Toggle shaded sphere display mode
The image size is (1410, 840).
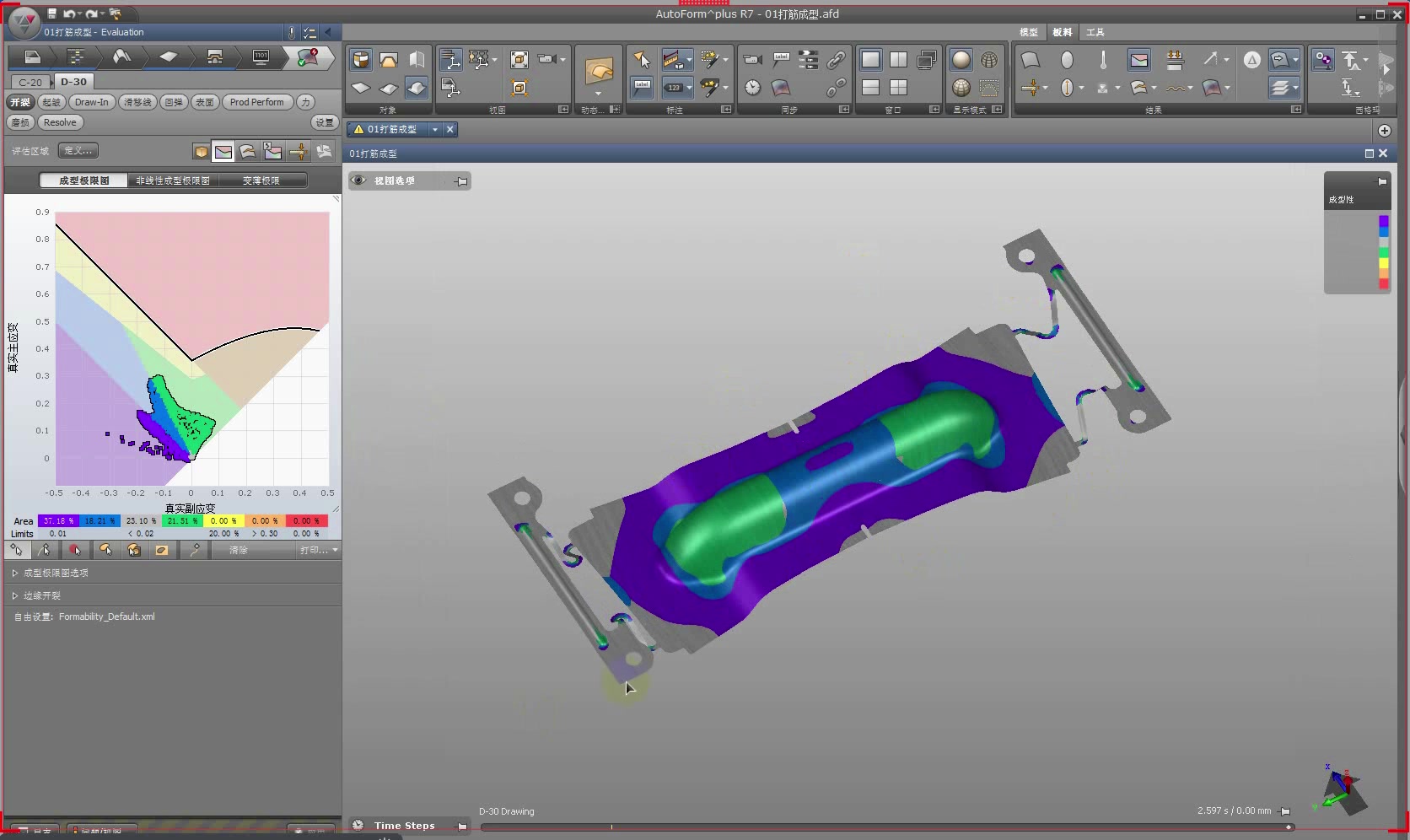(x=961, y=60)
